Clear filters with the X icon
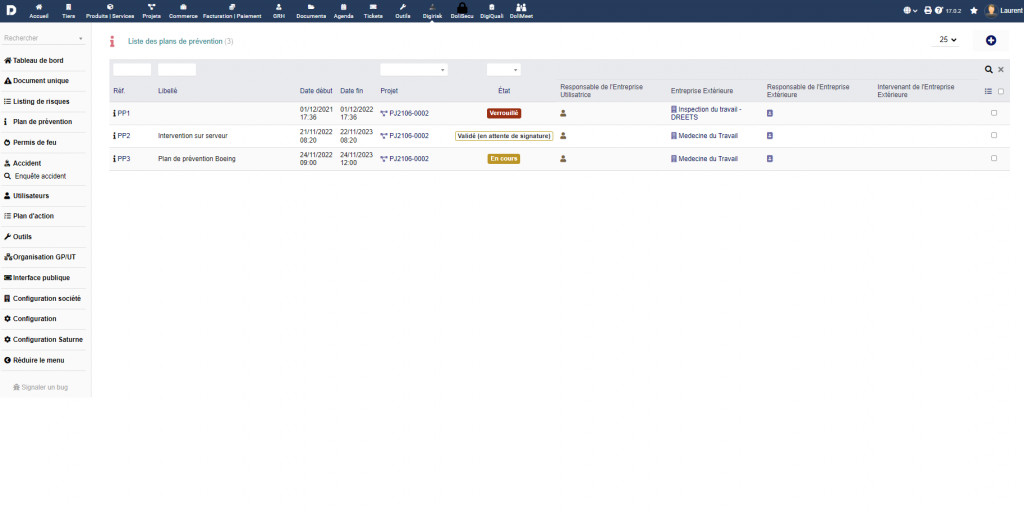Screen dimensions: 1024x512 point(1000,69)
